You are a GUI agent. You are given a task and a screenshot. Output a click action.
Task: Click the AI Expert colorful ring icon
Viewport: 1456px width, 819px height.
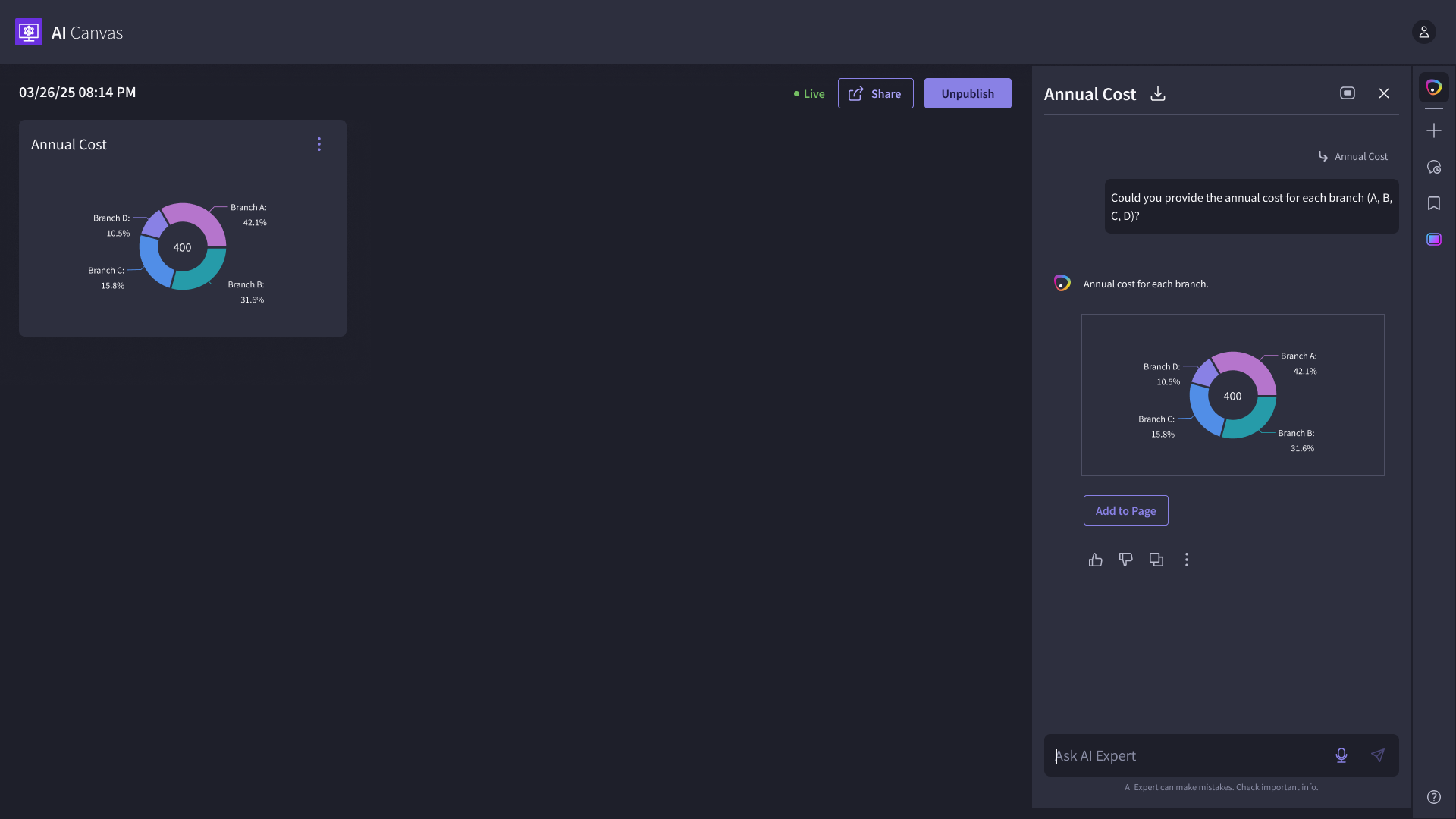tap(1433, 87)
